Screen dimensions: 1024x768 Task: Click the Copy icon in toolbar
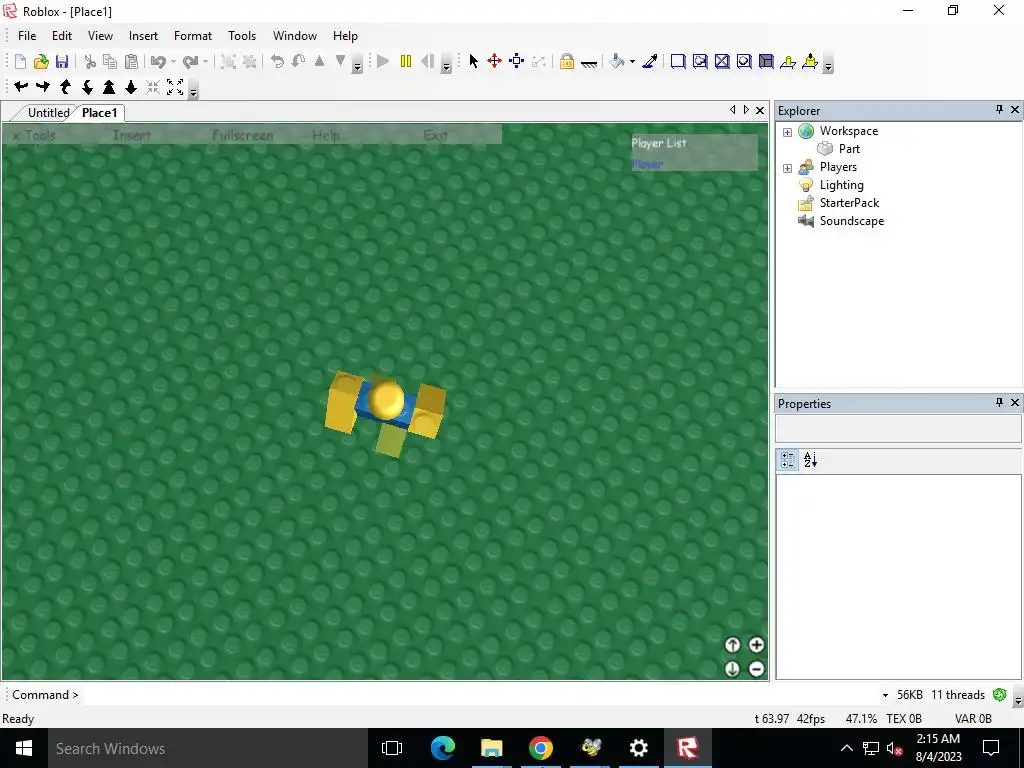[110, 61]
